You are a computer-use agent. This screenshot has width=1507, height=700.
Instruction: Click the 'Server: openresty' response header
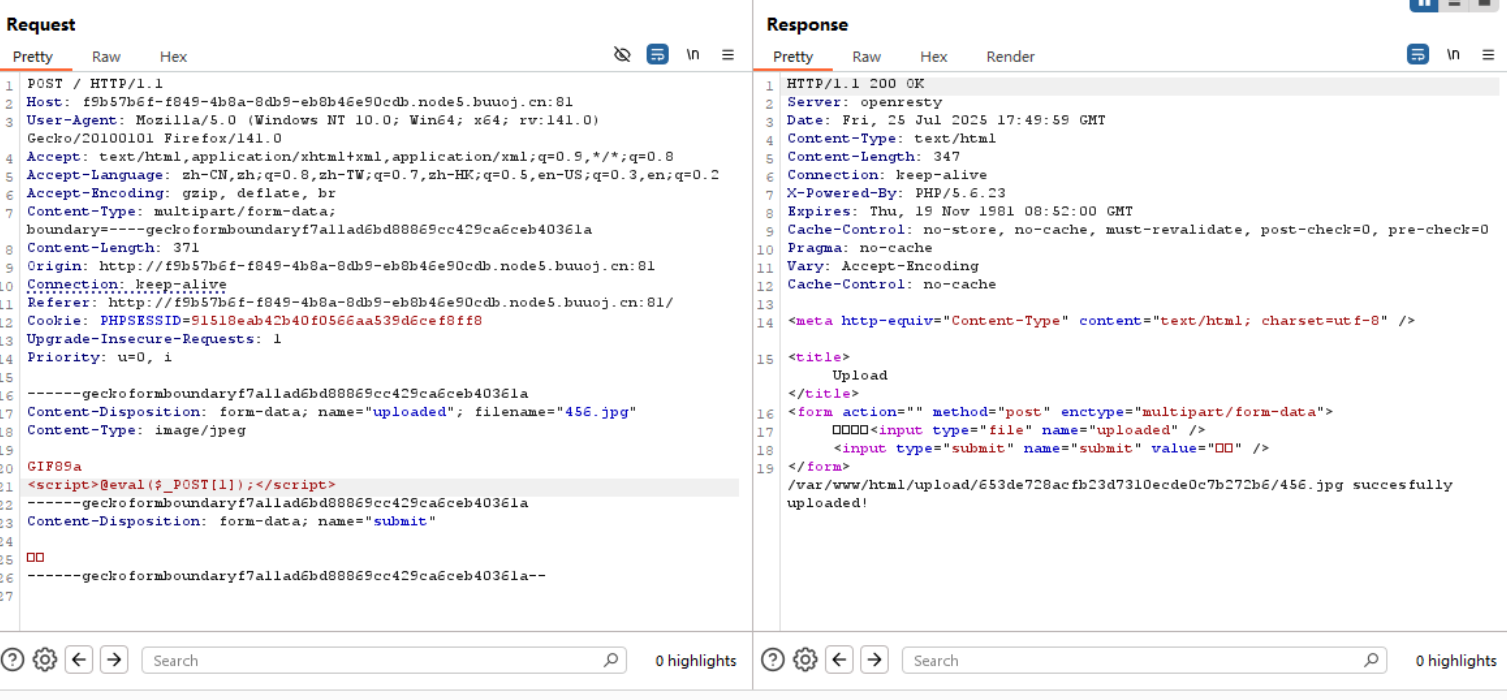tap(864, 102)
